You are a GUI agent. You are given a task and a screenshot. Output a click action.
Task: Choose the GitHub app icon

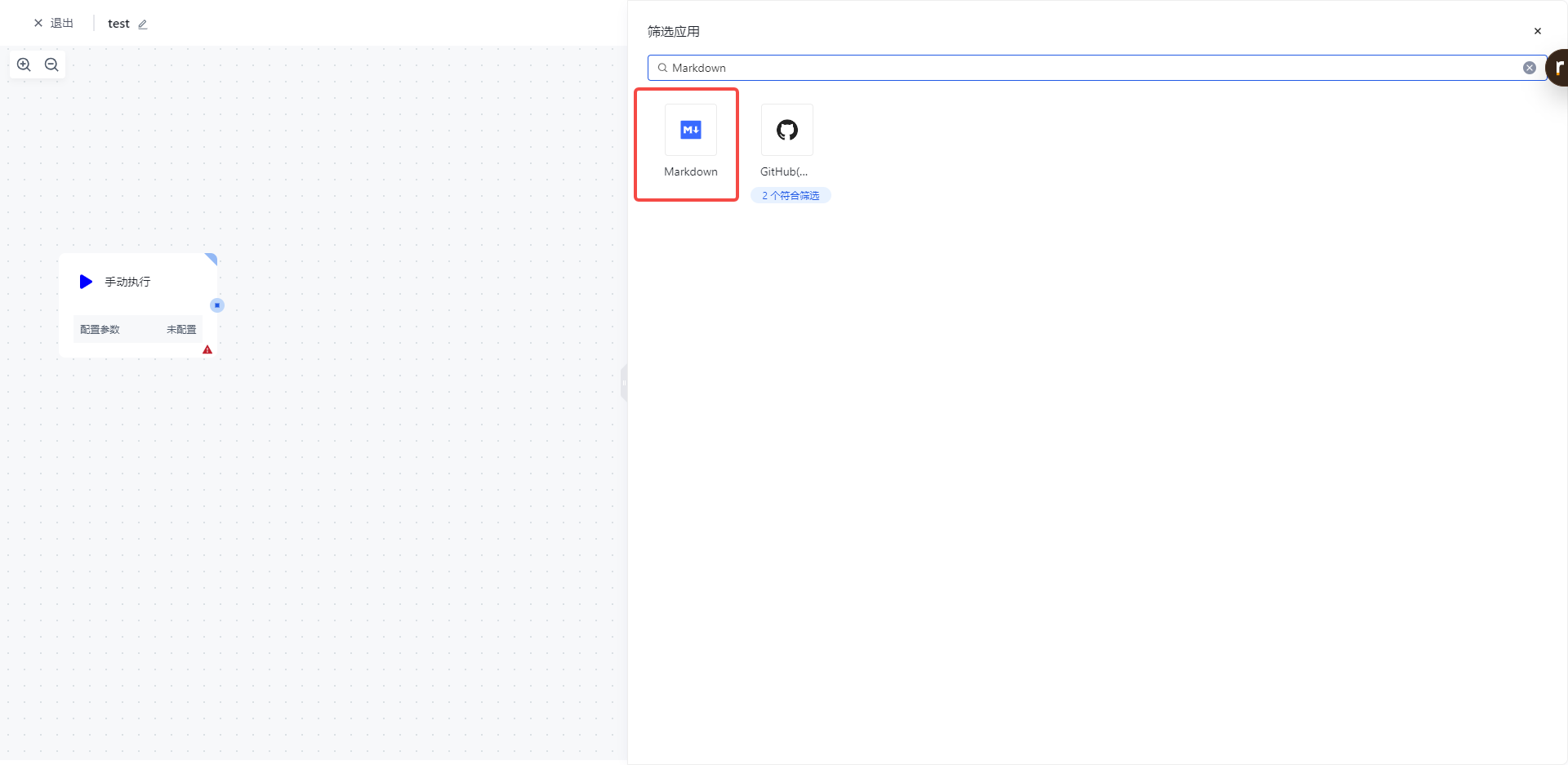point(786,130)
